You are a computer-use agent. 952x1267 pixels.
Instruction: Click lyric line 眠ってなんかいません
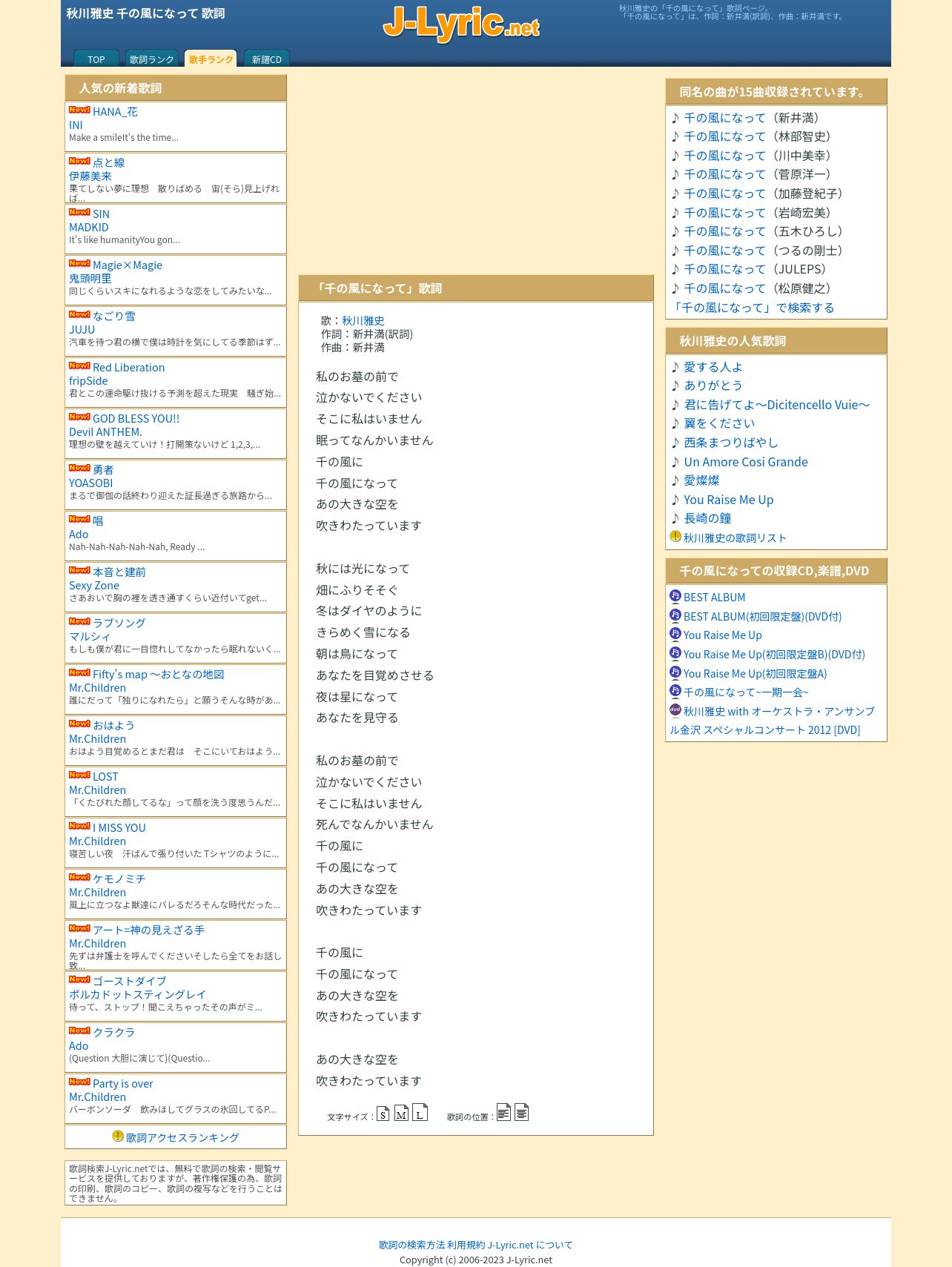pyautogui.click(x=374, y=440)
